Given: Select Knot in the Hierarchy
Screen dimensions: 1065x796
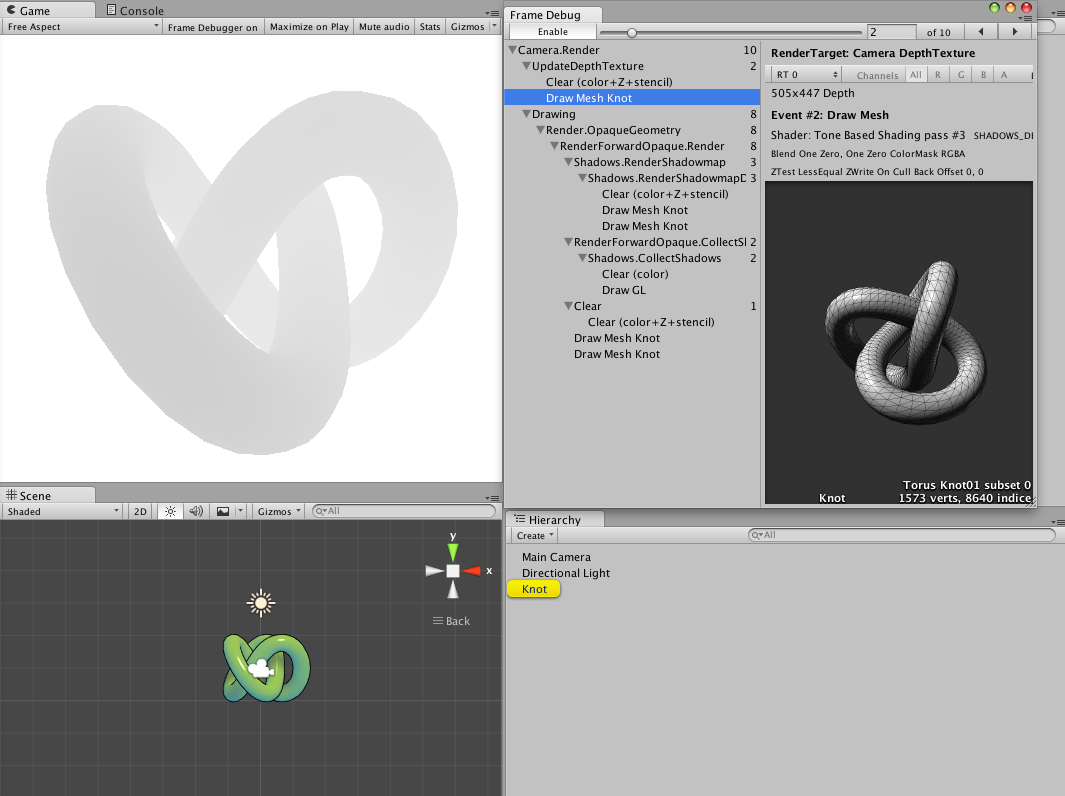Looking at the screenshot, I should [x=533, y=589].
